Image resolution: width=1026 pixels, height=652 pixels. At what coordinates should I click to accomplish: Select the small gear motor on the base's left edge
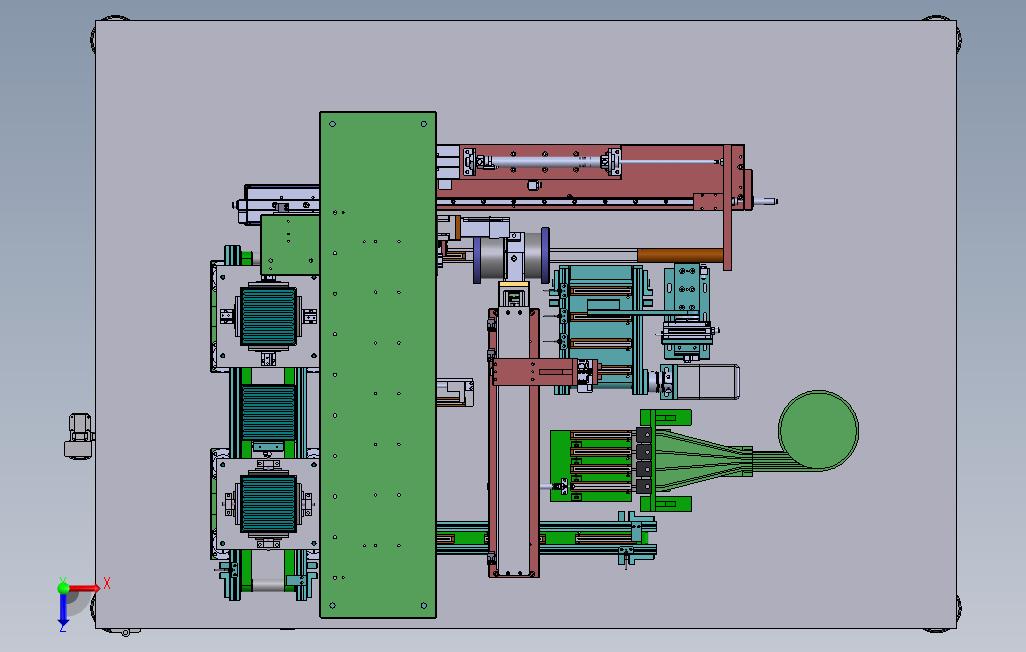(79, 436)
